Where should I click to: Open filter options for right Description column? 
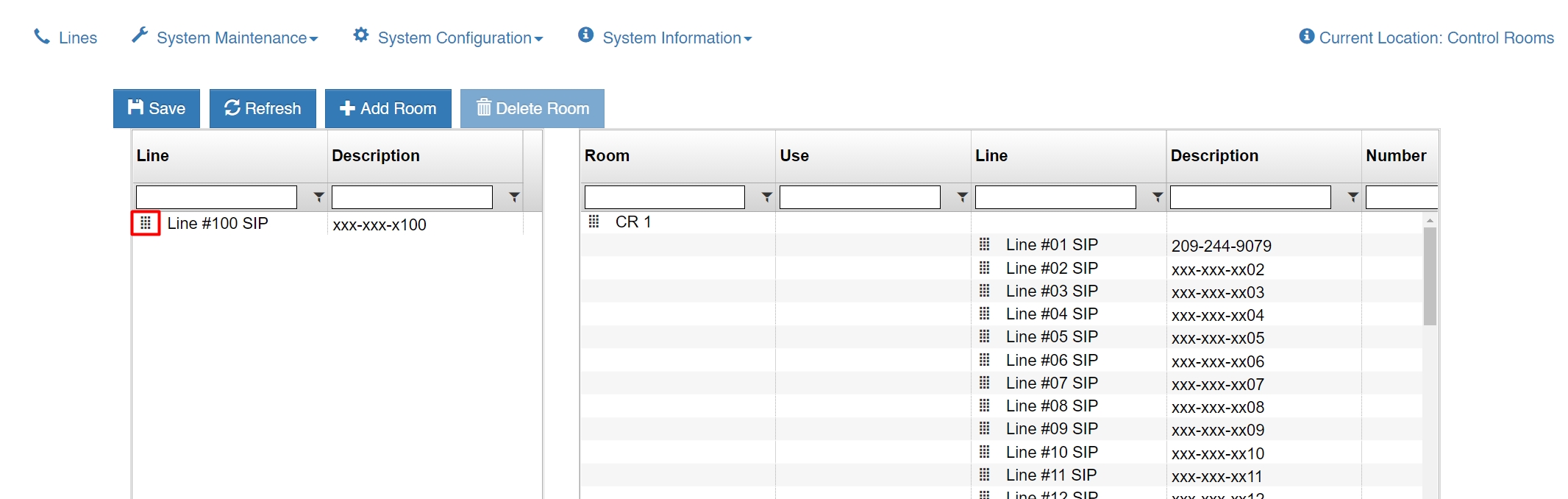pos(1353,197)
